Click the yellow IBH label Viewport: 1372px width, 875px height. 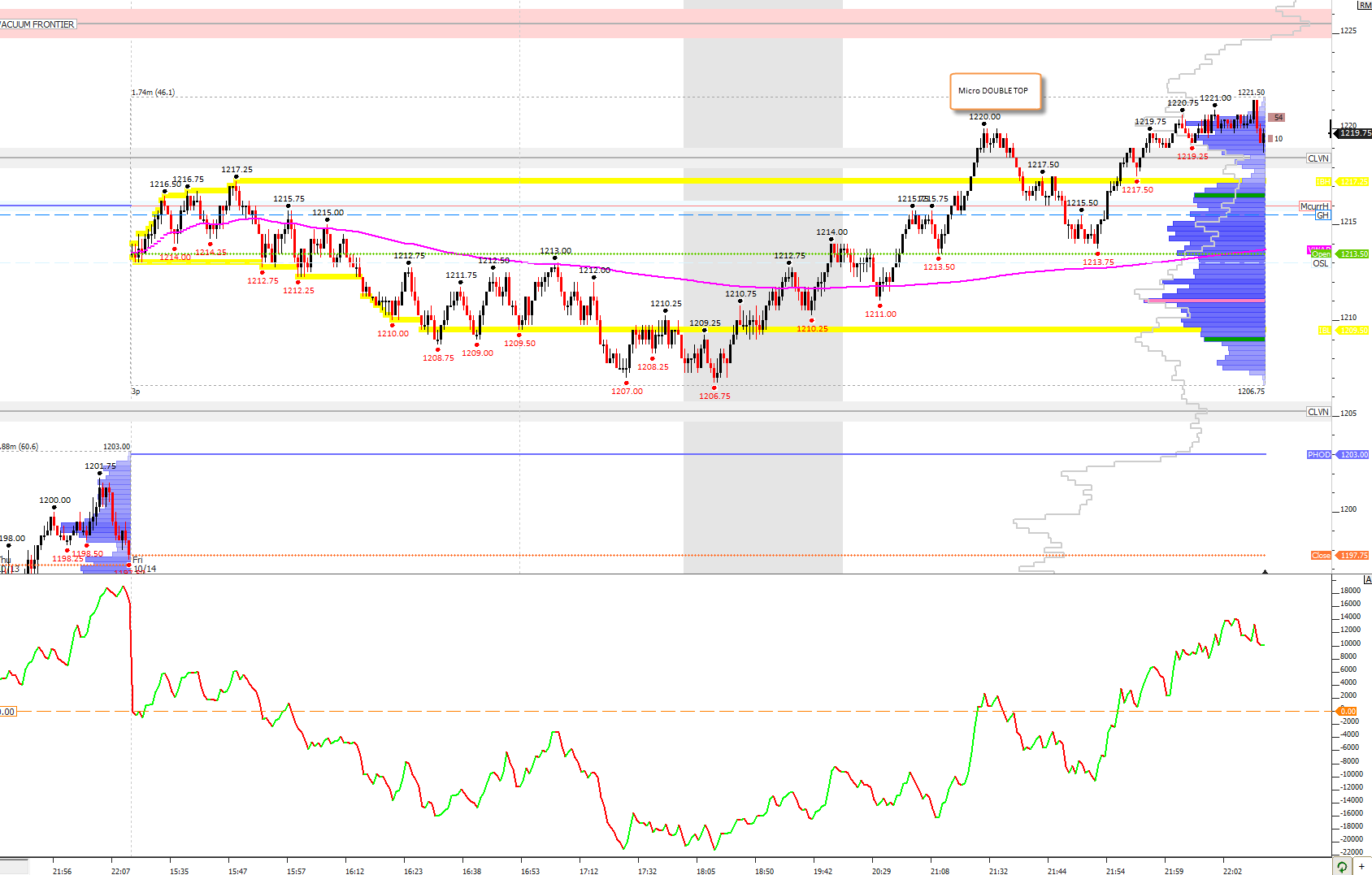tap(1323, 182)
